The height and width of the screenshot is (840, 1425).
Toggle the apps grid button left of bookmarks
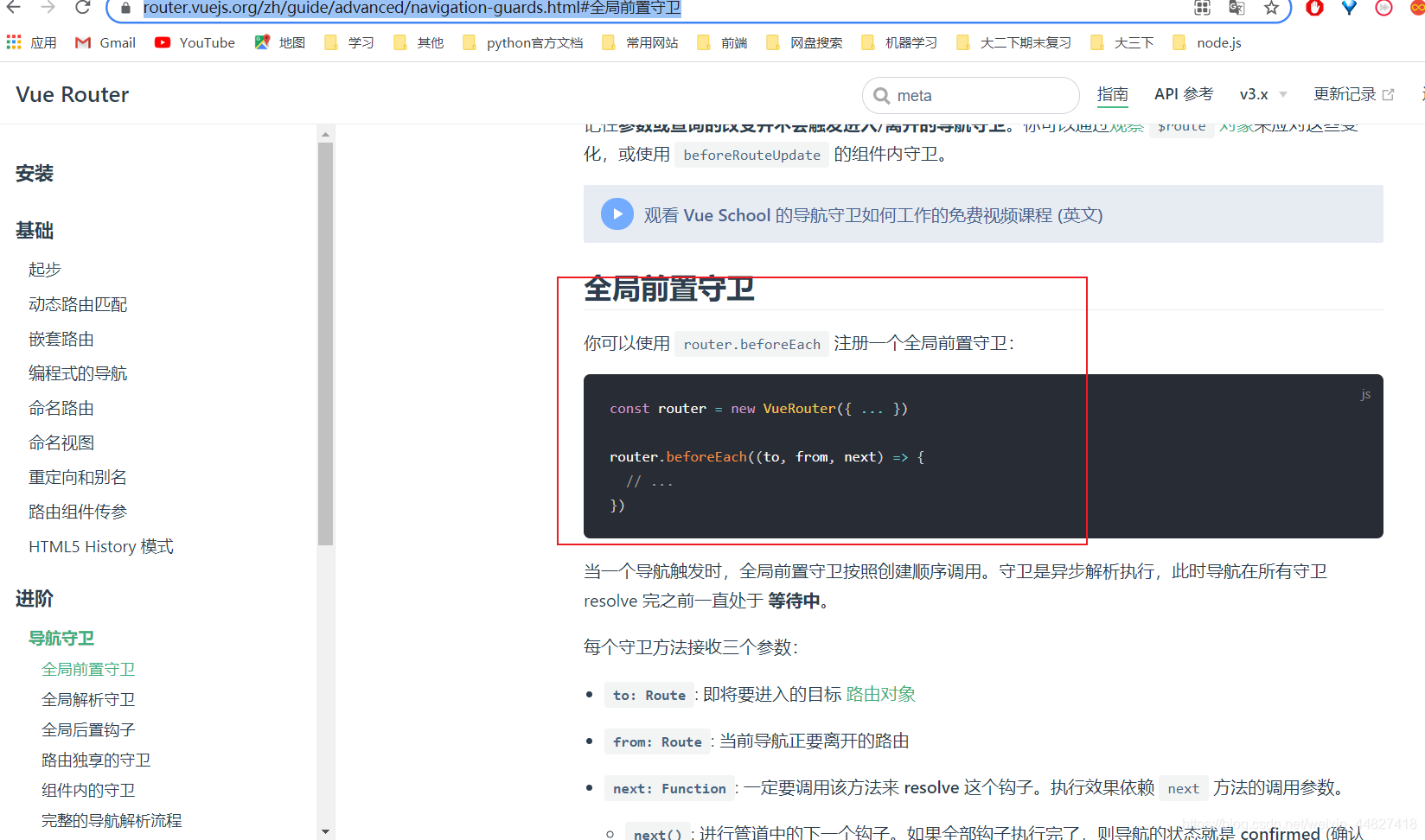pyautogui.click(x=13, y=41)
